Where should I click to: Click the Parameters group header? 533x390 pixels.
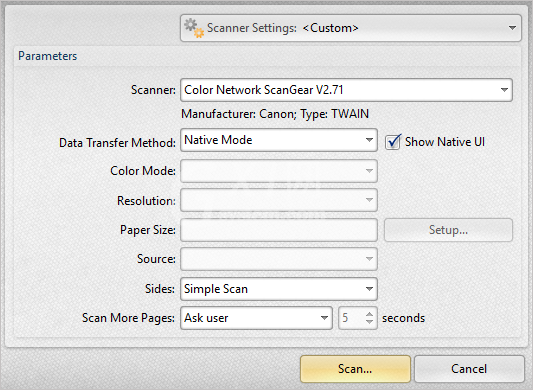[x=48, y=56]
